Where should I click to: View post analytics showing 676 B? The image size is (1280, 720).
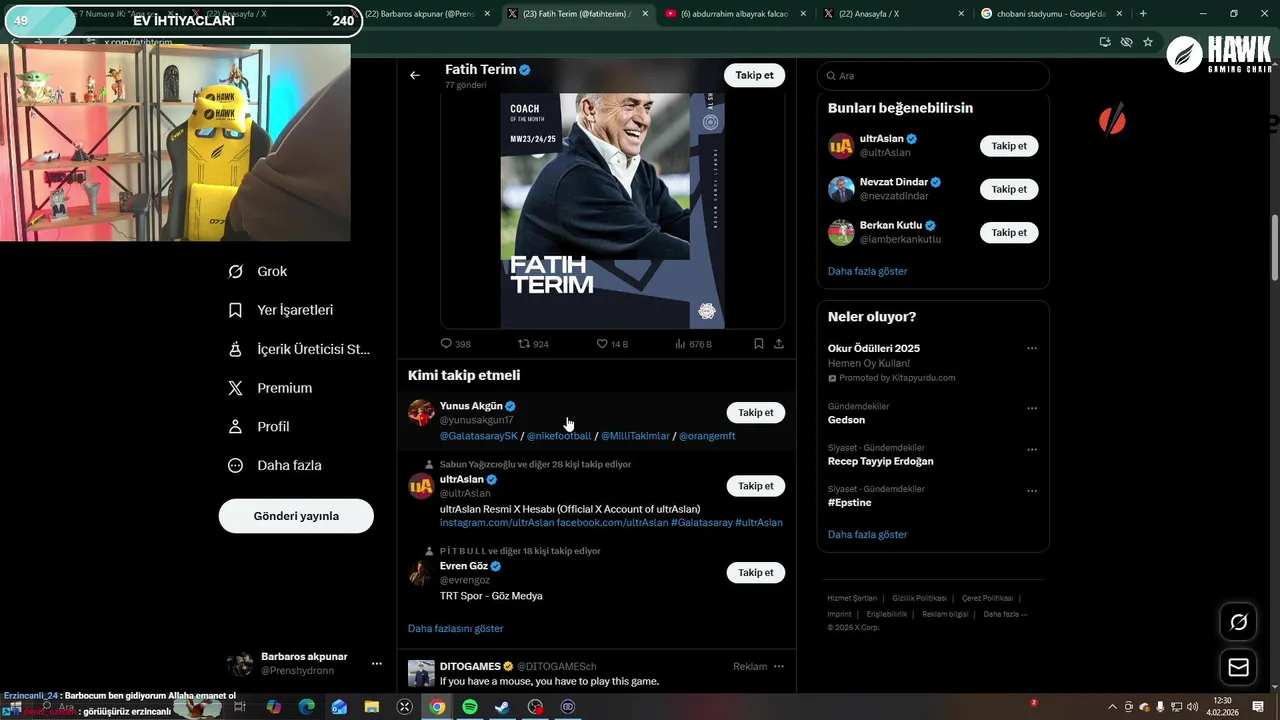pyautogui.click(x=693, y=343)
